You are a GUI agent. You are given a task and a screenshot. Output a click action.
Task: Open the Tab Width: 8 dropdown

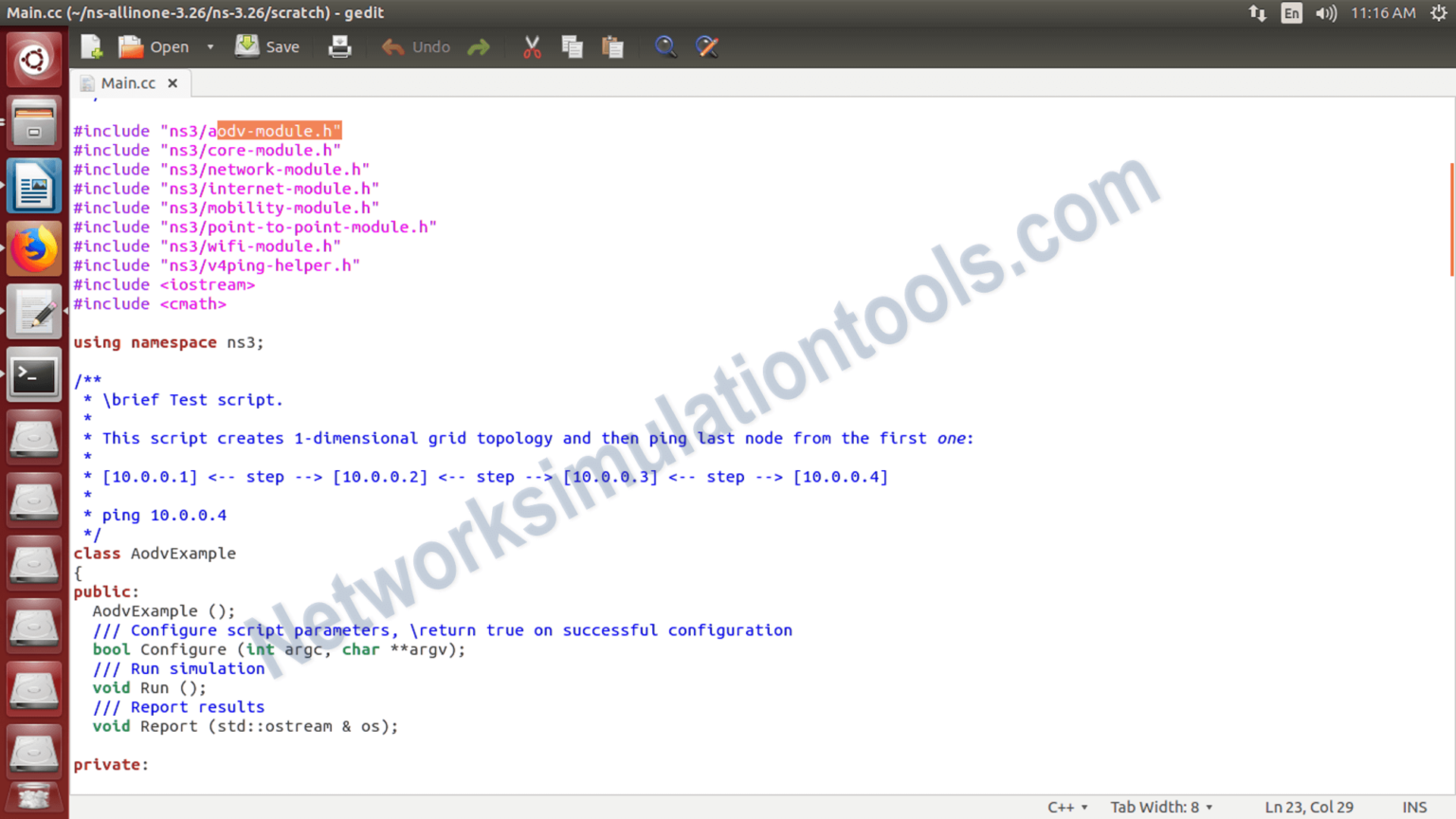pos(1160,807)
